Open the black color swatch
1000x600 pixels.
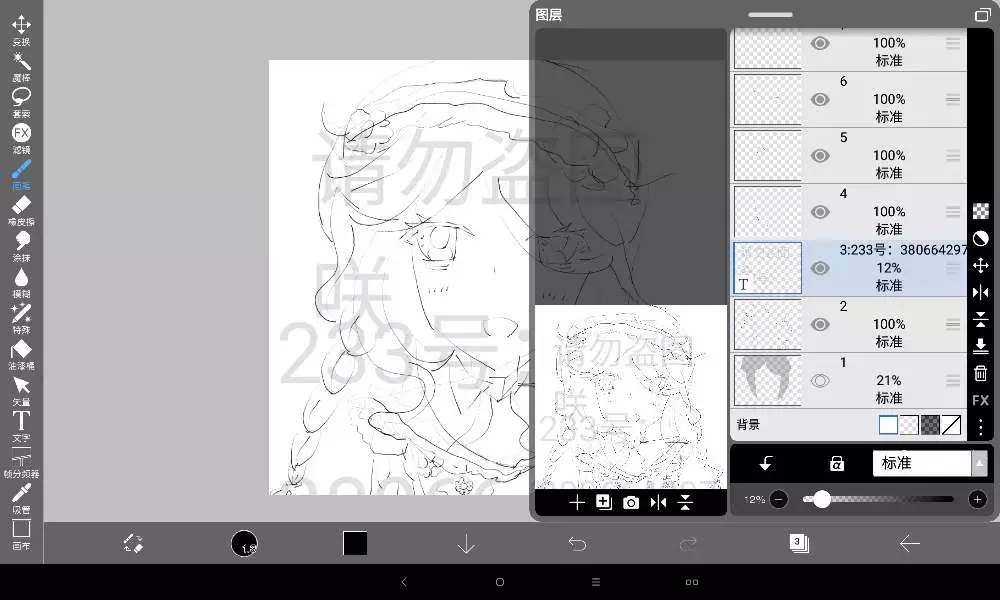pos(355,543)
